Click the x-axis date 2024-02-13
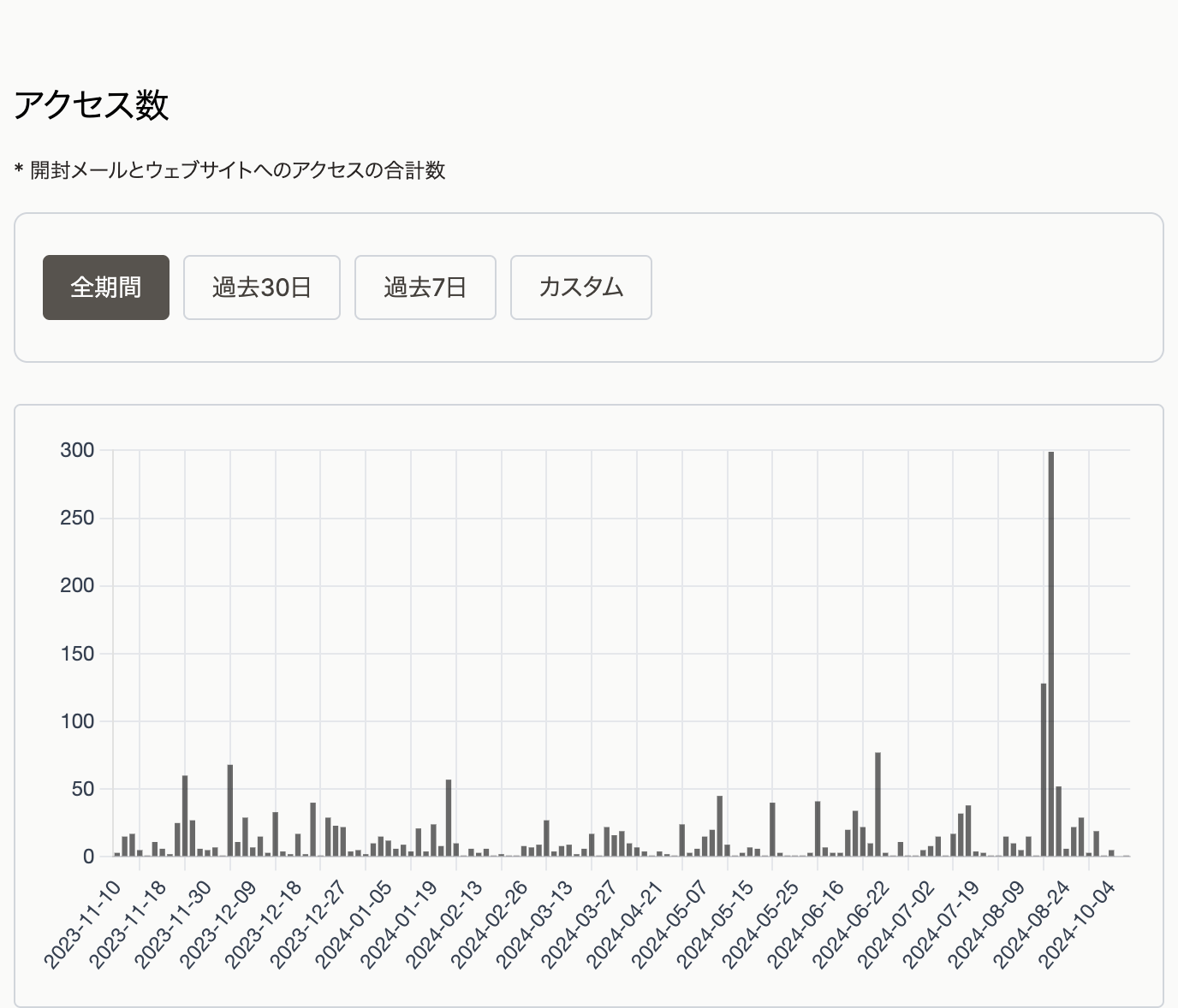This screenshot has height=1008, width=1178. pos(445,923)
